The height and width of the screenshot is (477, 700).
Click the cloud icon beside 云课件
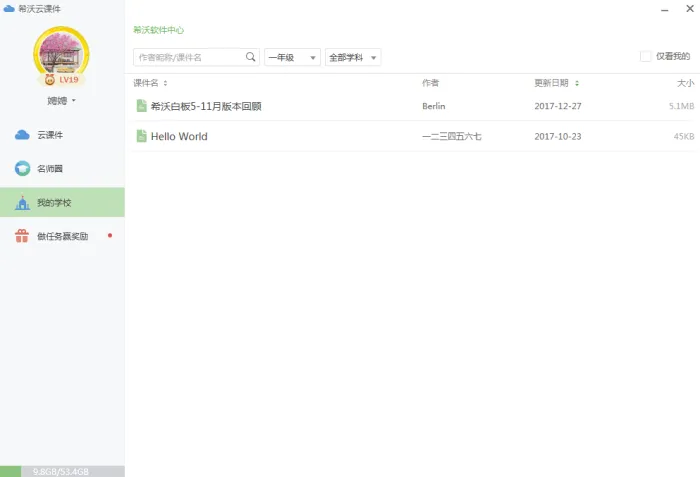point(22,135)
